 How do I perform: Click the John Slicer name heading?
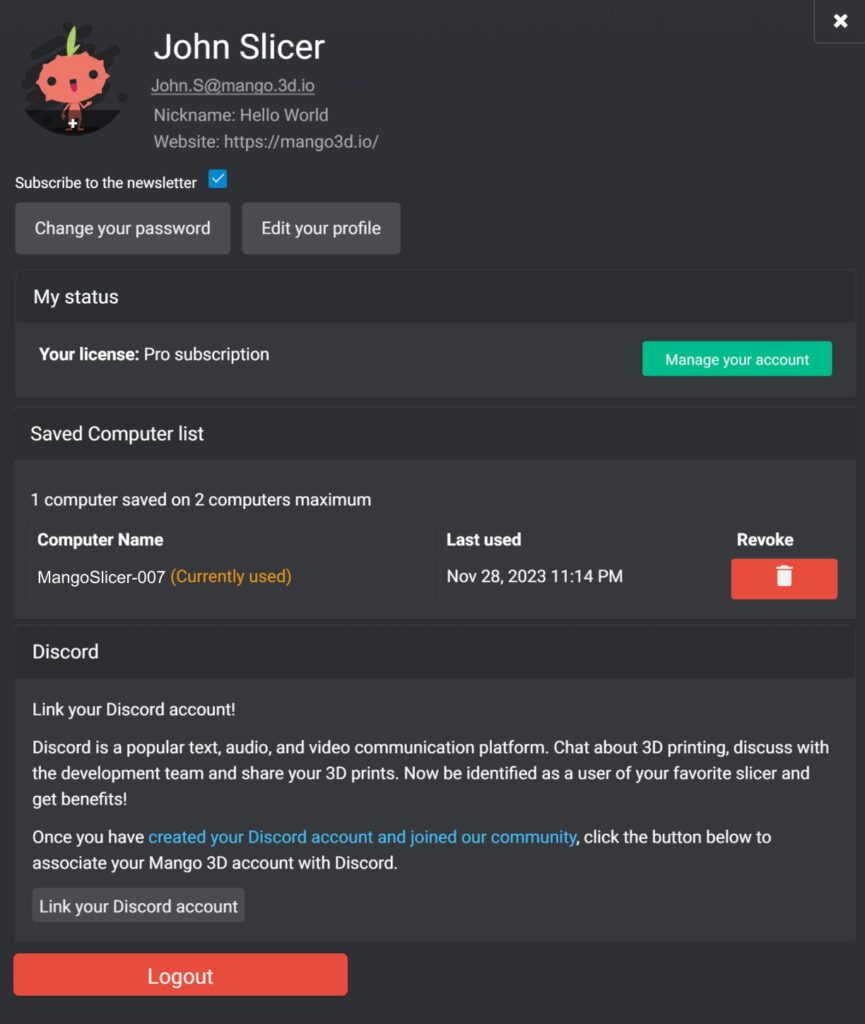coord(239,47)
